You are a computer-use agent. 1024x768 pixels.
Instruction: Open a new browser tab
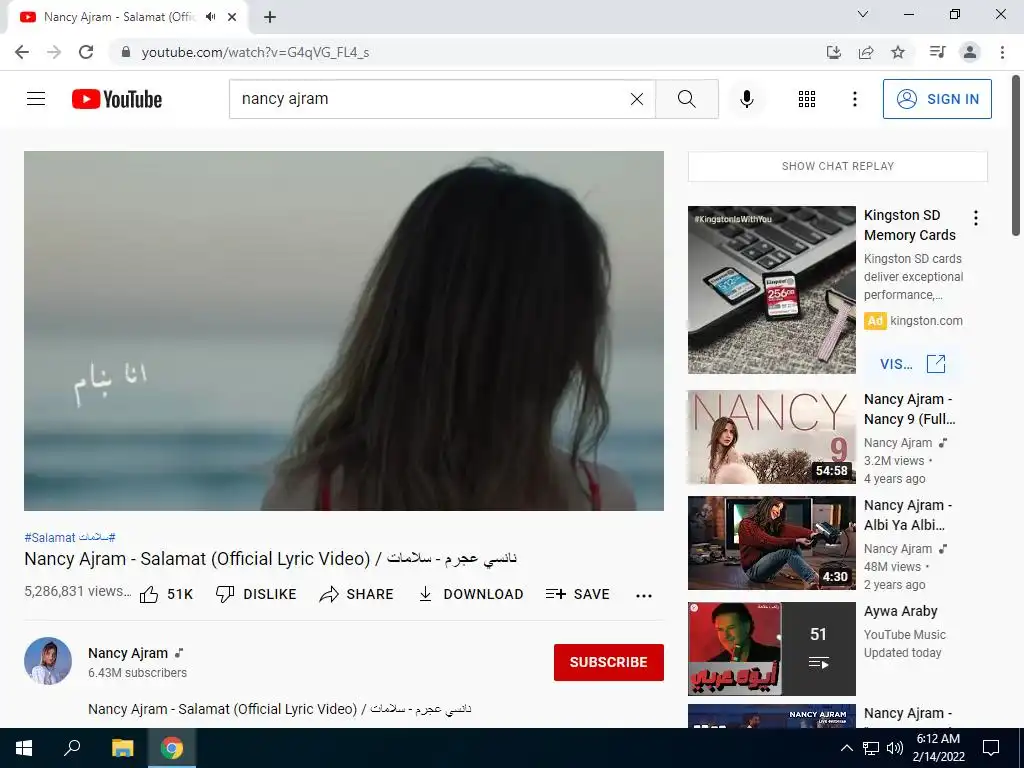[270, 17]
